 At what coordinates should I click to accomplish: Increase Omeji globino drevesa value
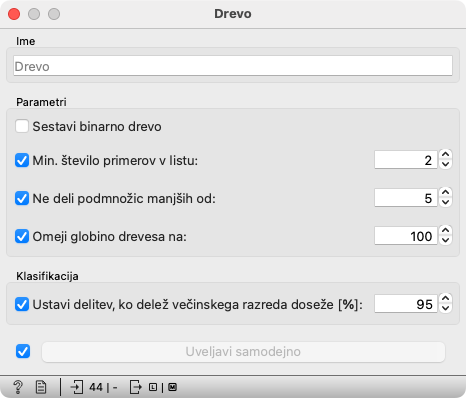[x=445, y=231]
